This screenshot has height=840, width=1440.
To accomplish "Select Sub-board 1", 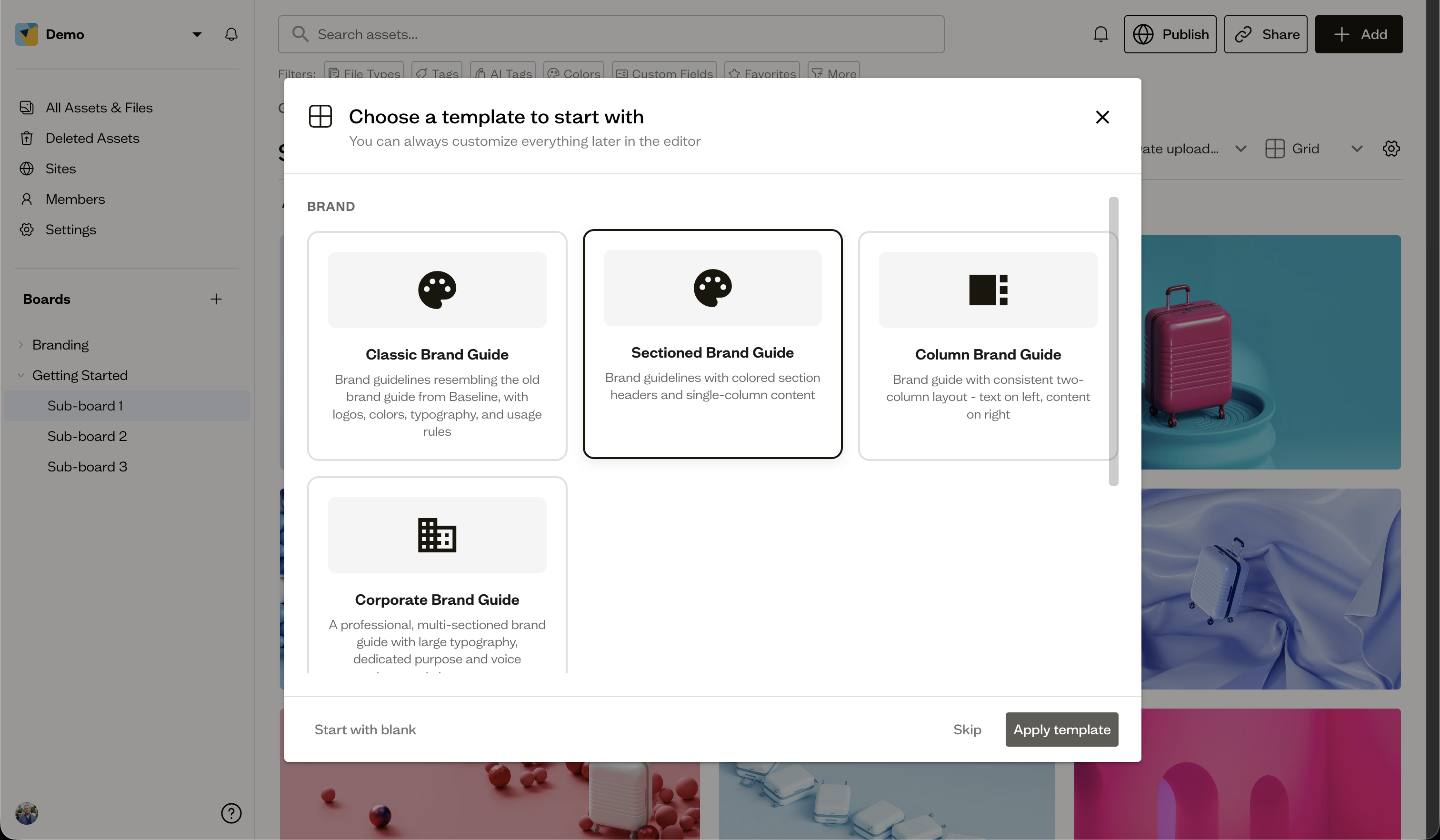I will pyautogui.click(x=127, y=406).
